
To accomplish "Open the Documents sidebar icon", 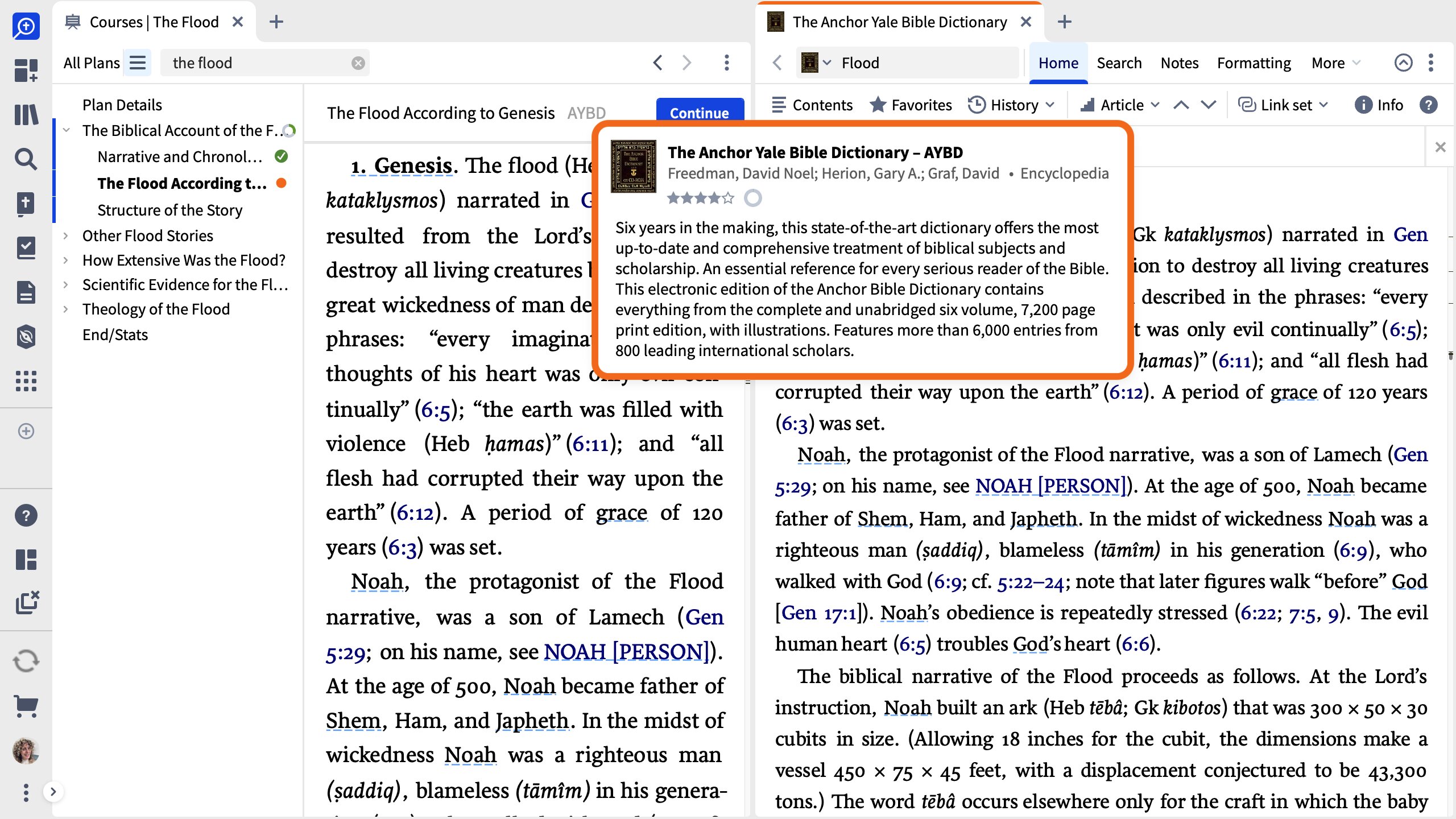I will click(26, 292).
